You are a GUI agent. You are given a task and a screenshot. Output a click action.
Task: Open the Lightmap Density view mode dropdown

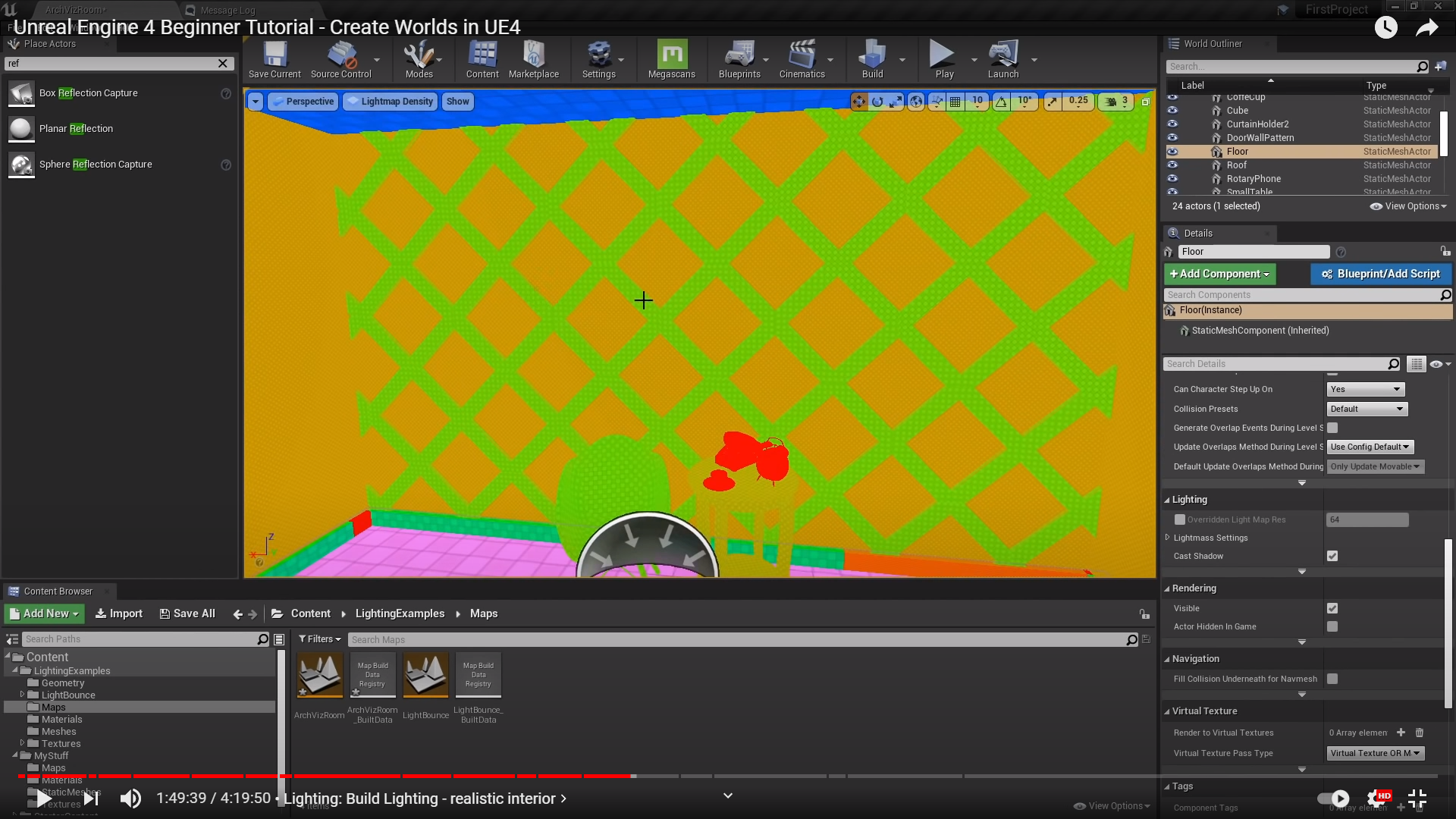pos(391,102)
